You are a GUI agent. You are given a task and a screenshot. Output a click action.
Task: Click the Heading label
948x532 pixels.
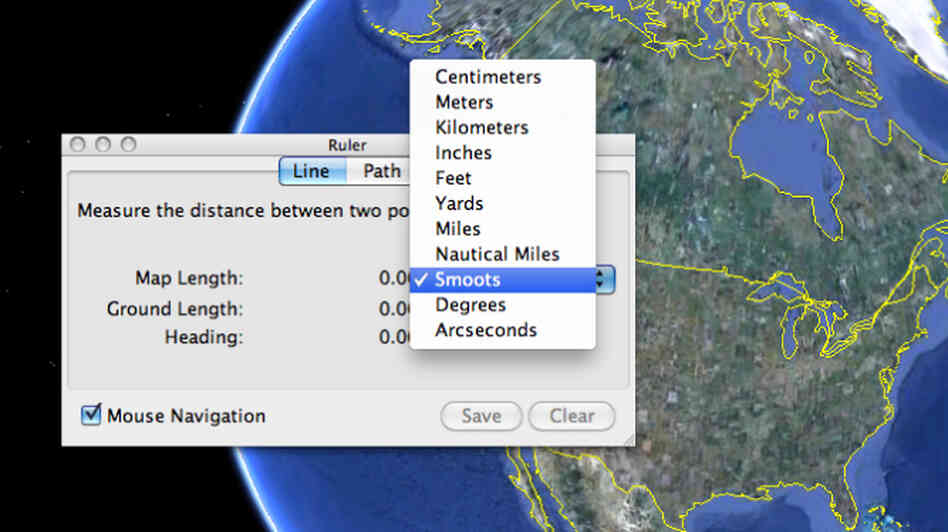(204, 337)
